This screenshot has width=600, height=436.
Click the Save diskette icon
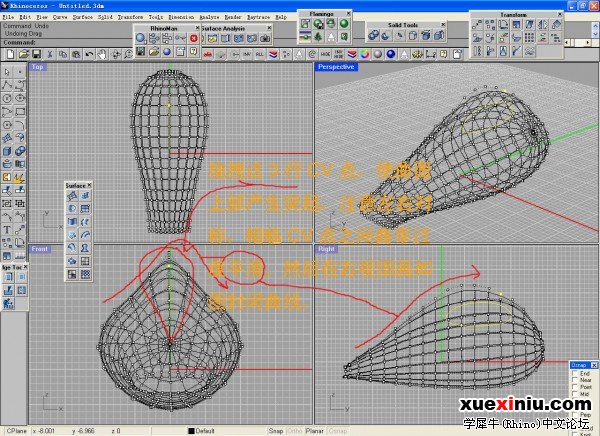coord(36,54)
